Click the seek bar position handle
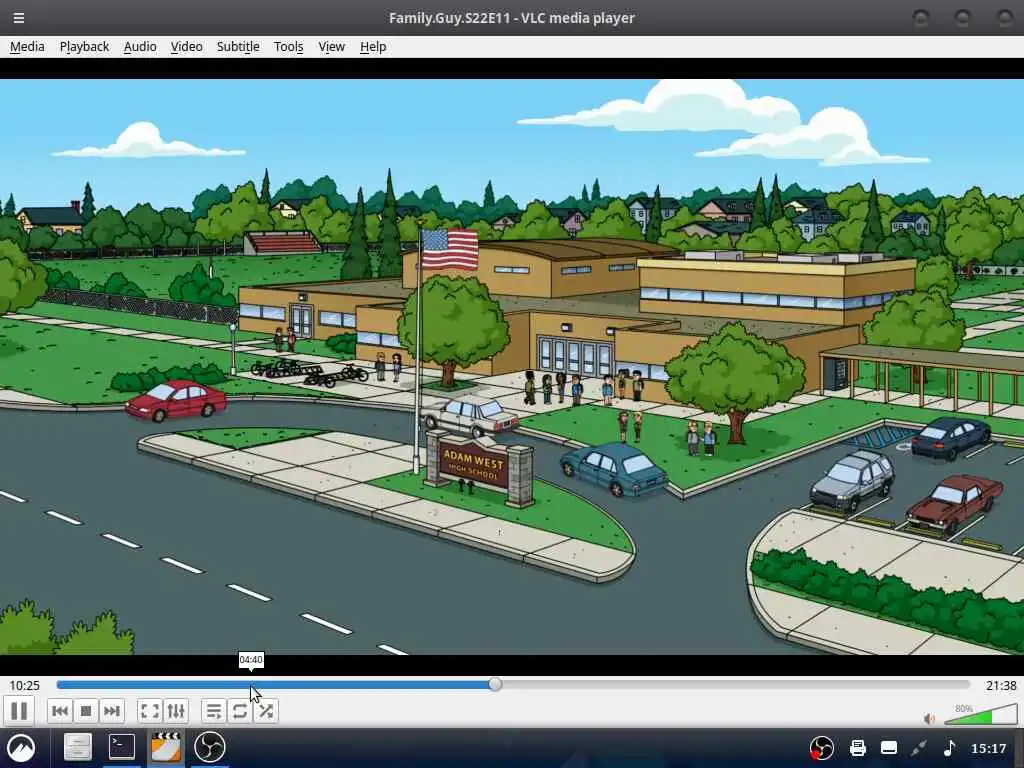 (x=496, y=684)
